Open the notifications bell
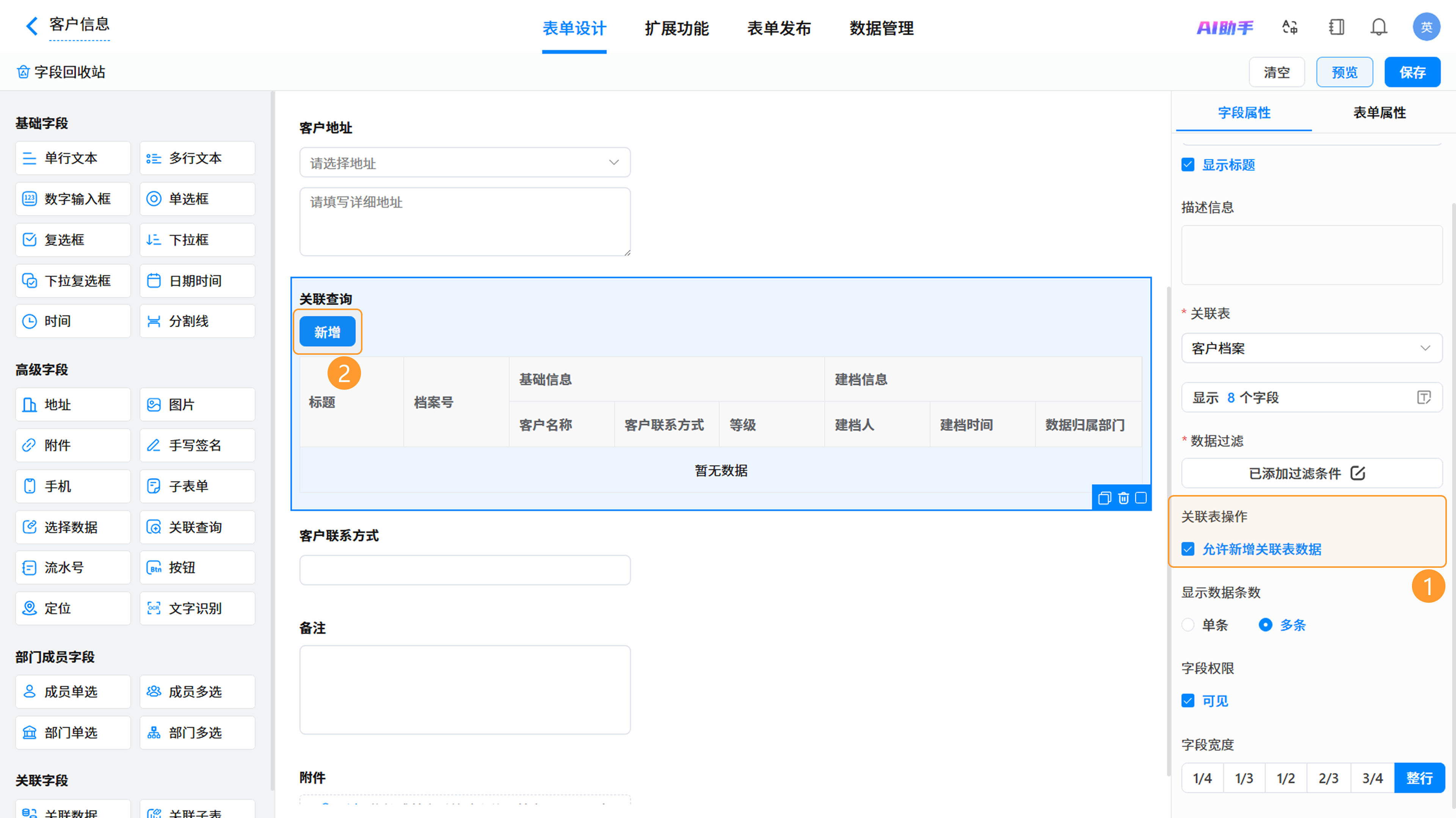 1379,27
